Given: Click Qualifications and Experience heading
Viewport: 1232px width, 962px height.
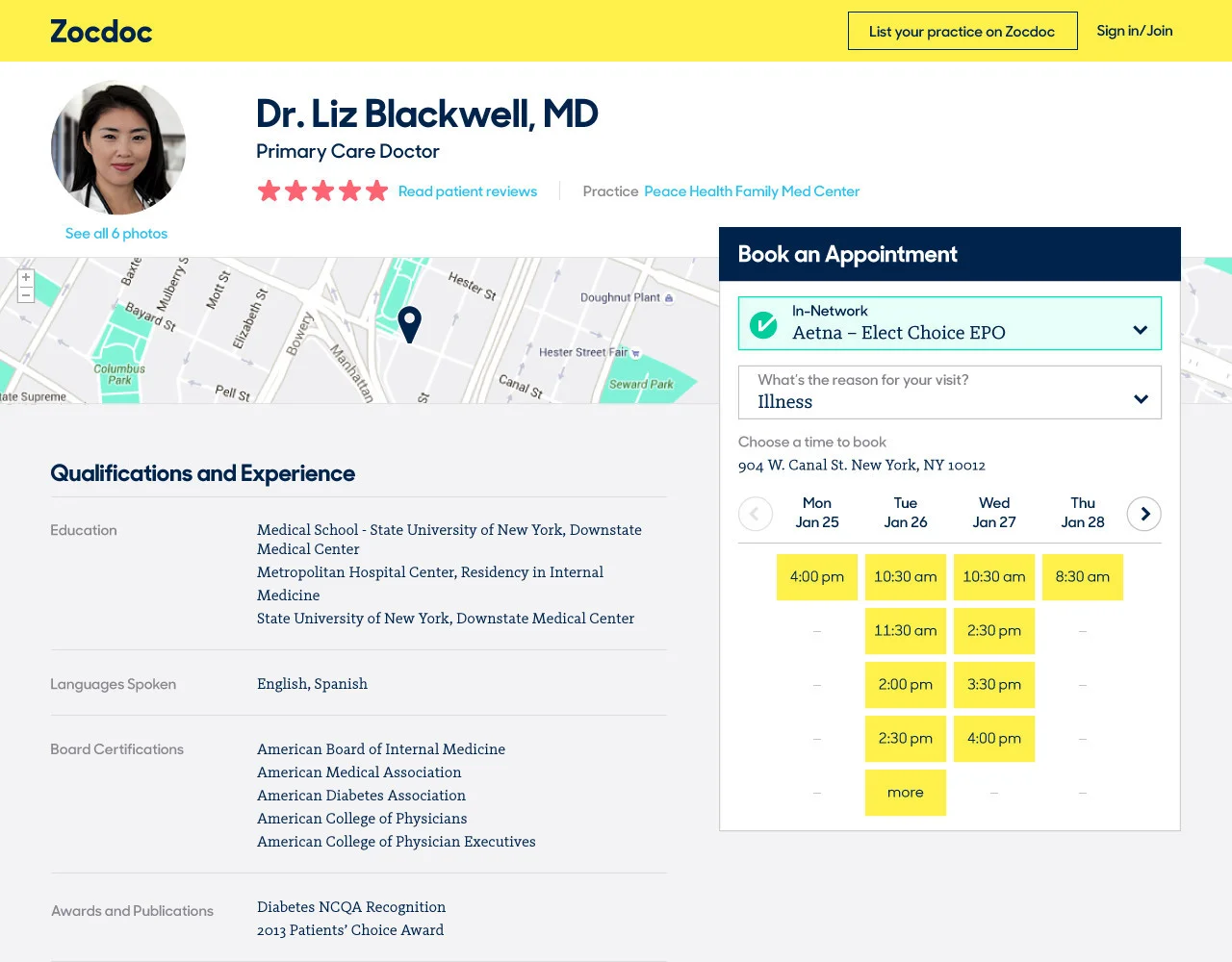Looking at the screenshot, I should click(203, 473).
